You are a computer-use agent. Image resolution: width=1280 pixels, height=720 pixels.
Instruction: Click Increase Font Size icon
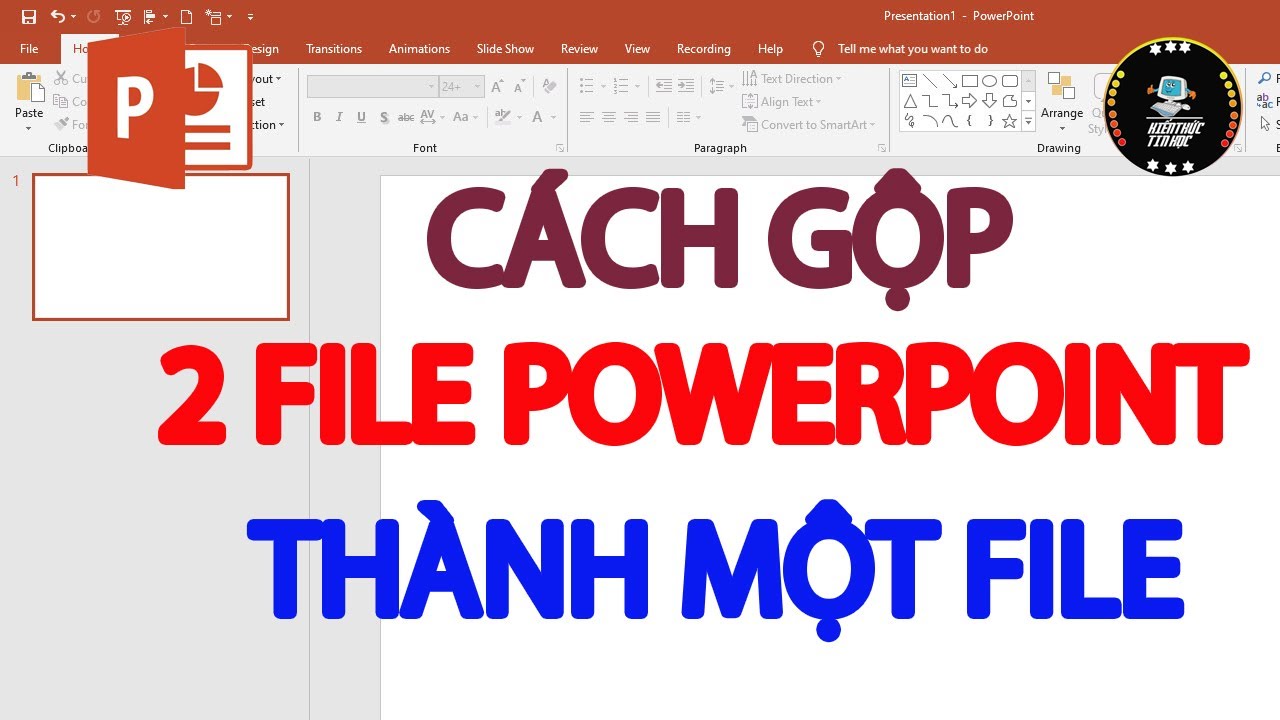click(x=497, y=87)
